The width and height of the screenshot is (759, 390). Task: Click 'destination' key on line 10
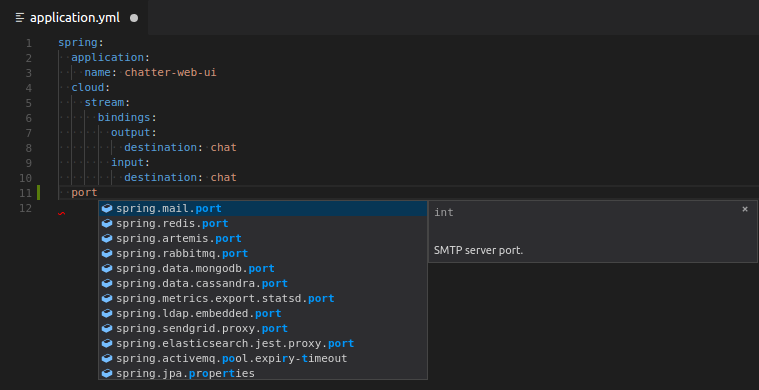click(160, 178)
